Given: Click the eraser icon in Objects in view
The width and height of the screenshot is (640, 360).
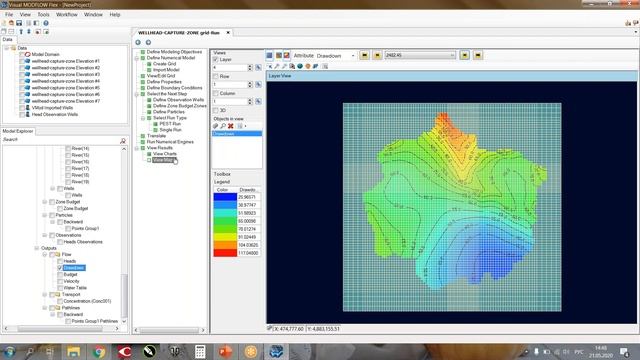Looking at the screenshot, I should tap(216, 126).
